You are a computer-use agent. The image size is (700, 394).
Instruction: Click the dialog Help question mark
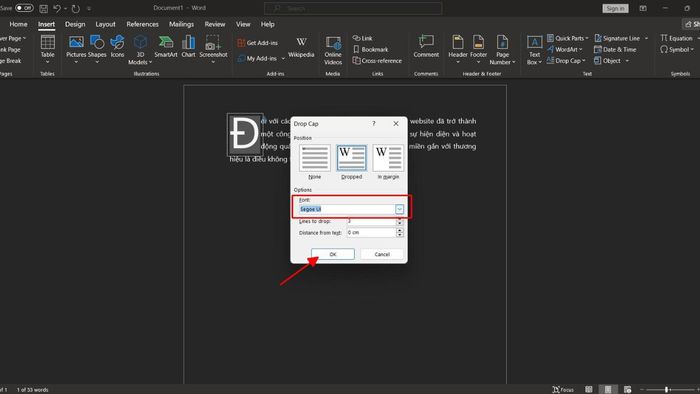(x=374, y=124)
